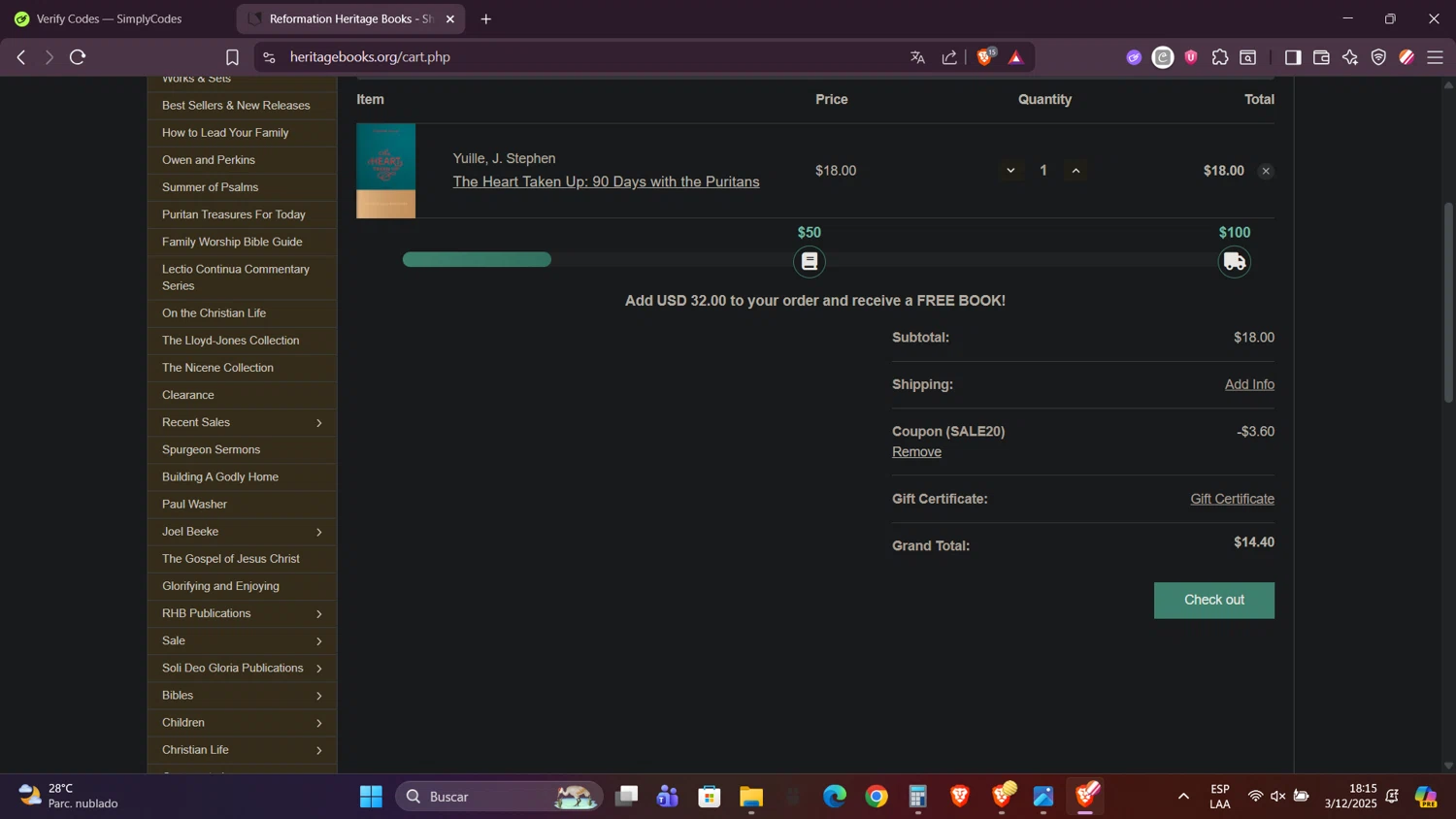The width and height of the screenshot is (1456, 819).
Task: Open Best Sellers & New Releases category
Action: [242, 106]
